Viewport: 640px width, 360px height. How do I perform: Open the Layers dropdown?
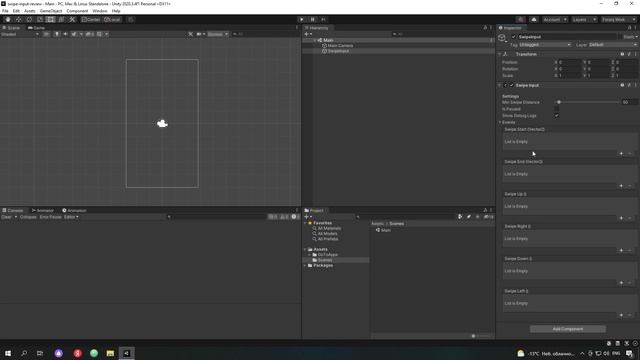(x=584, y=20)
